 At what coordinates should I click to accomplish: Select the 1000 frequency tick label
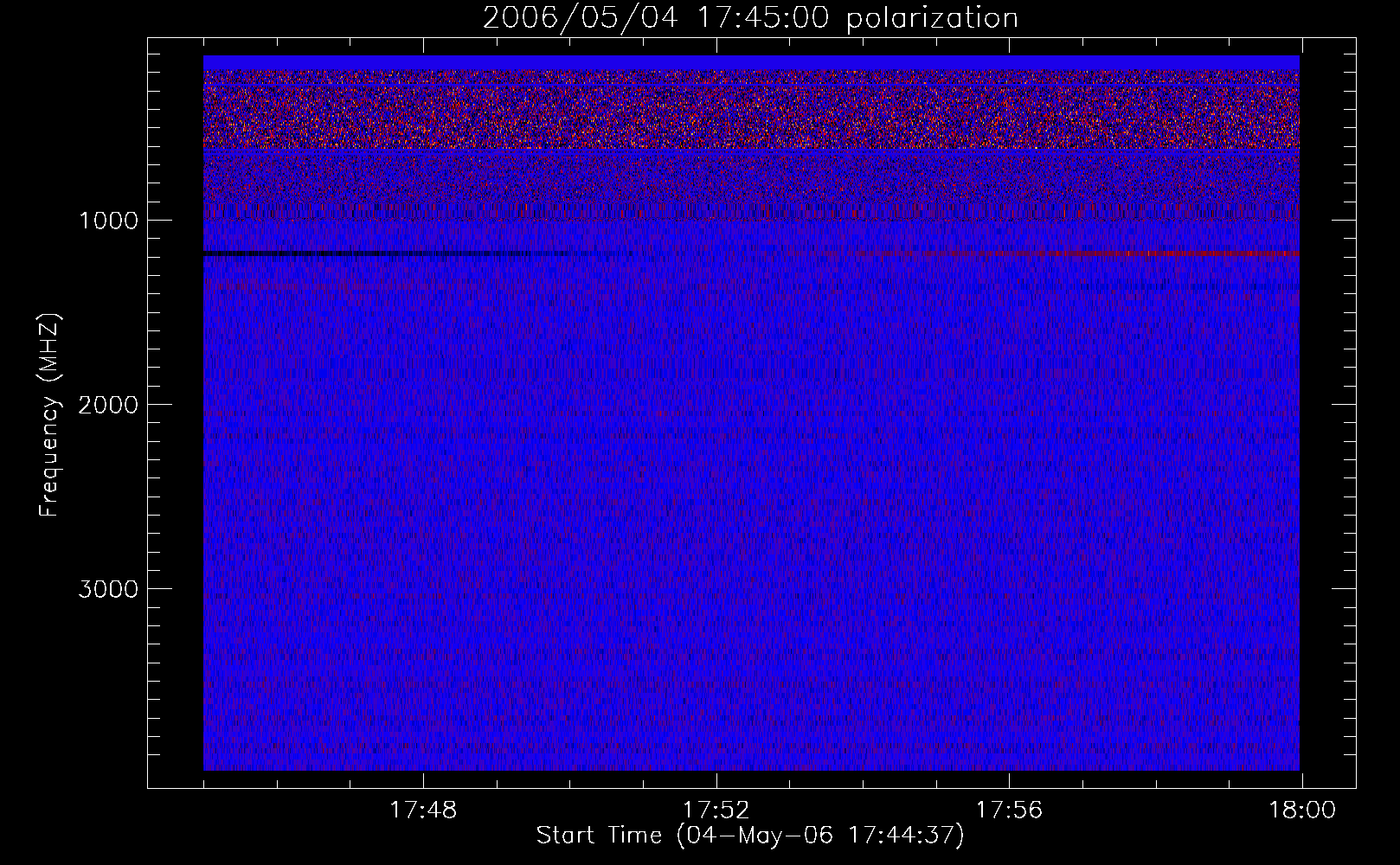click(108, 221)
